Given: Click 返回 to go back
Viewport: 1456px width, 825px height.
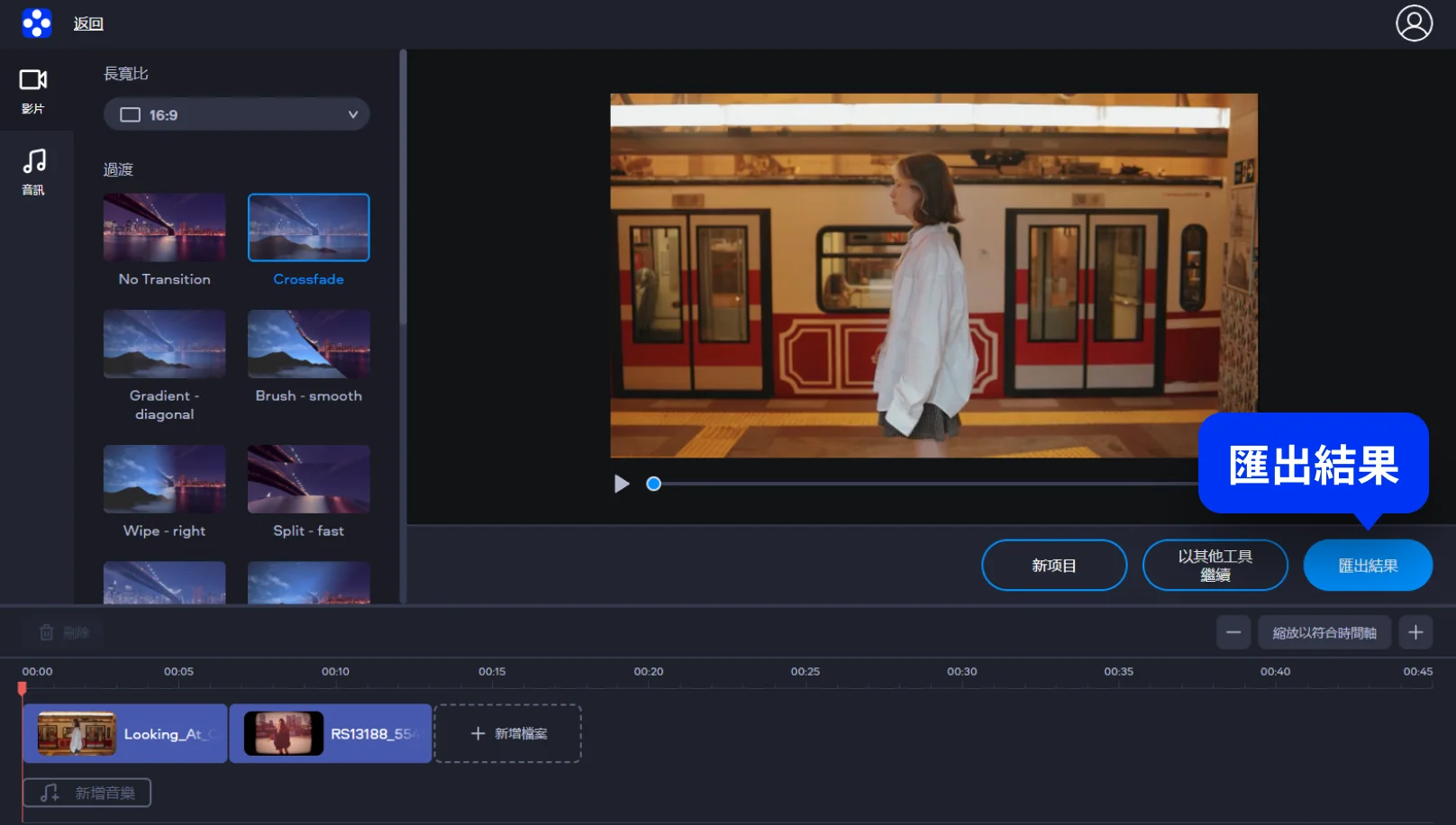Looking at the screenshot, I should point(88,23).
